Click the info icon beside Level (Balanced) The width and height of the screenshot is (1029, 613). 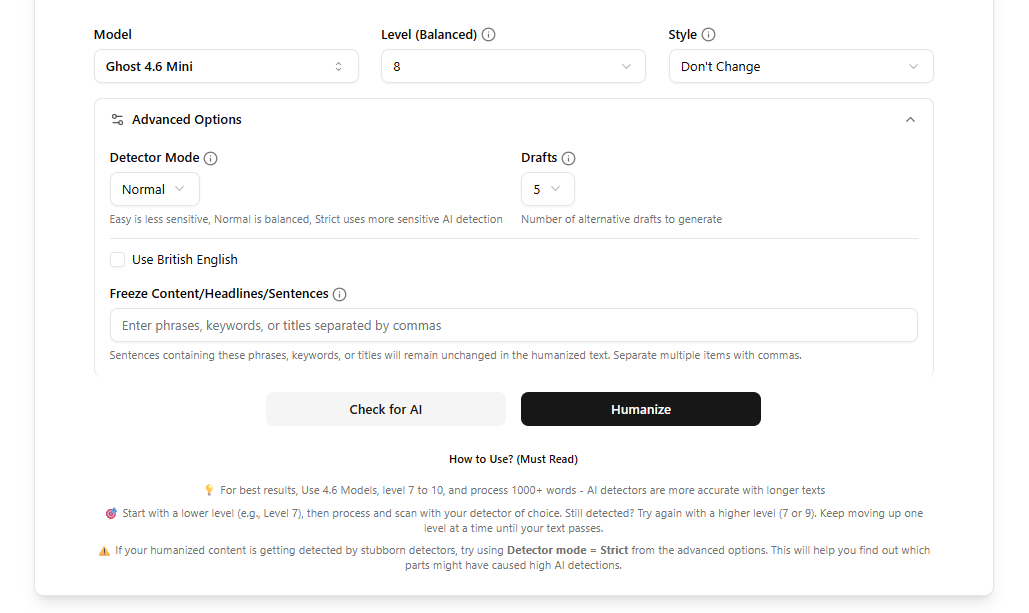(x=489, y=34)
